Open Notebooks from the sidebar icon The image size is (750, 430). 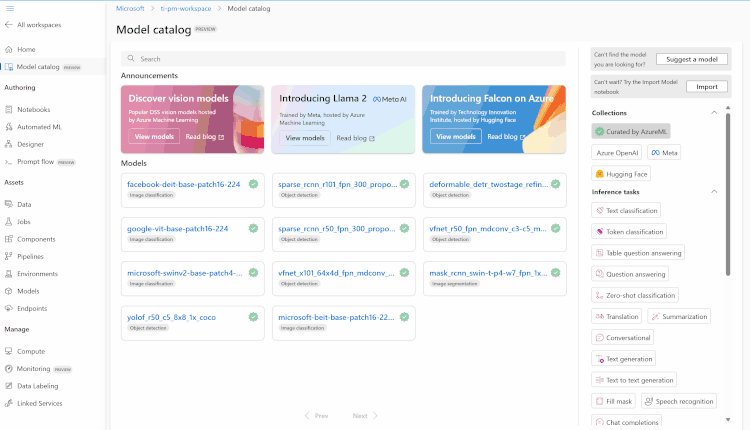[9, 110]
